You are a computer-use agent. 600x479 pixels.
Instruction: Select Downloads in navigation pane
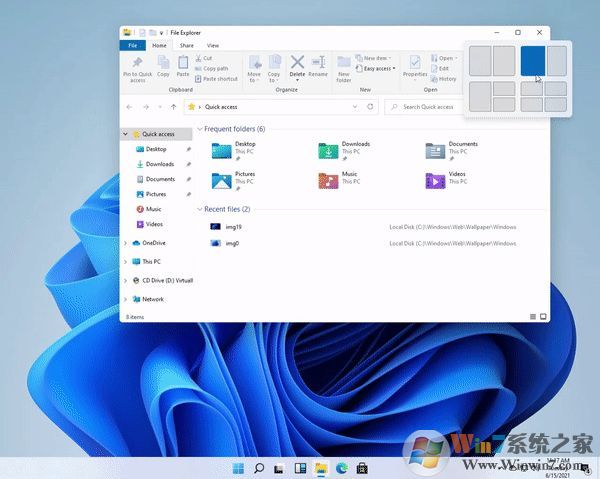[x=155, y=164]
